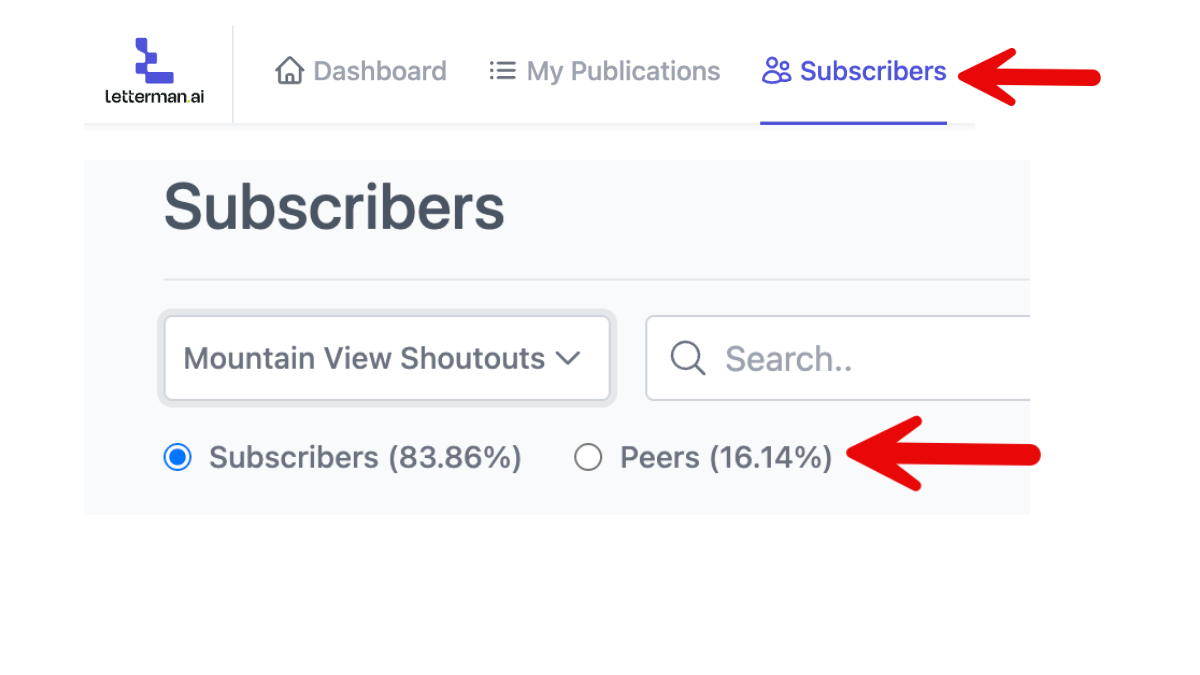Select the Peers (16.14%) radio button

point(588,458)
